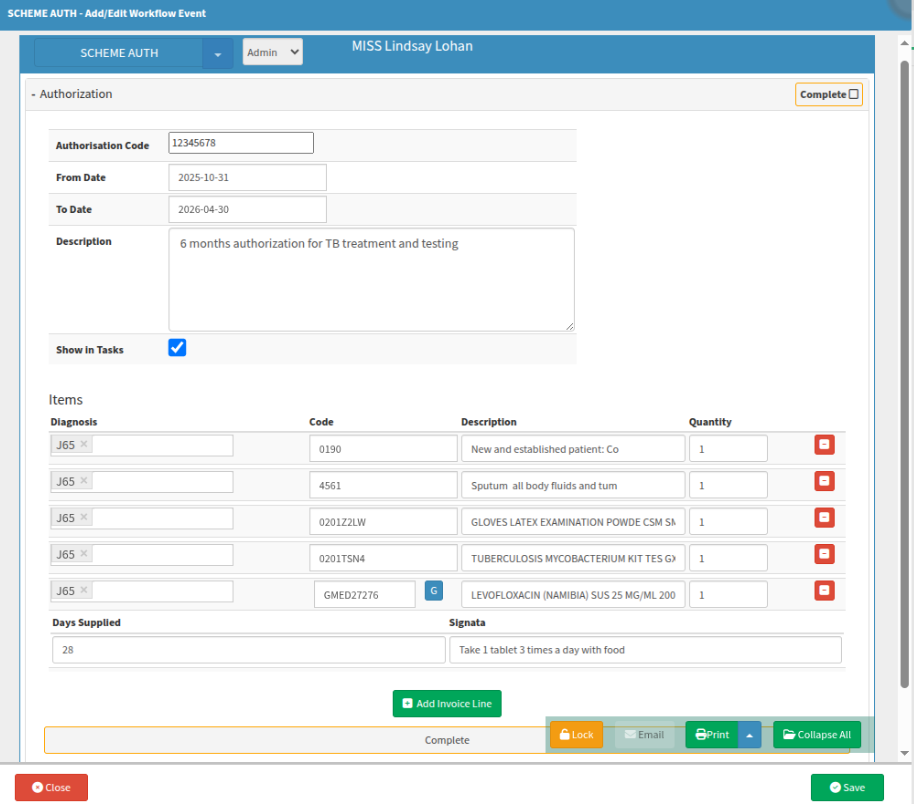Edit description 'Sputum all body fluids'
This screenshot has height=804, width=914.
573,485
